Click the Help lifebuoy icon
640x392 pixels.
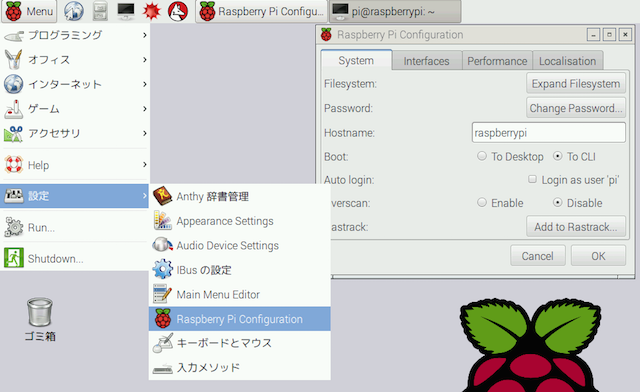pos(13,165)
